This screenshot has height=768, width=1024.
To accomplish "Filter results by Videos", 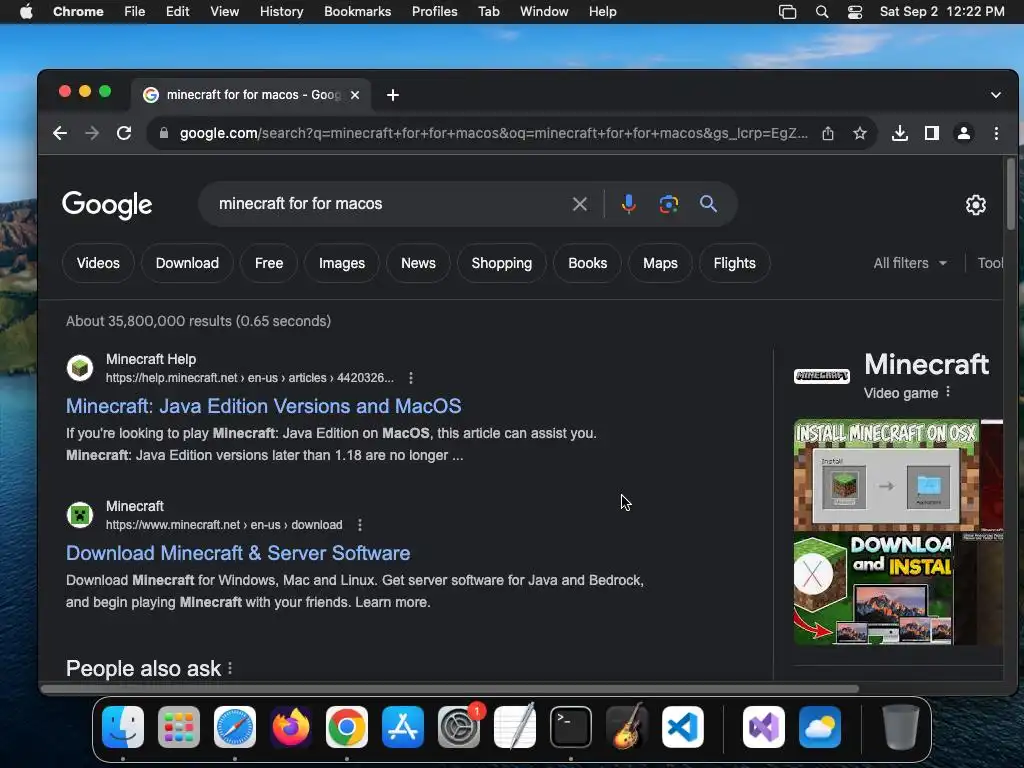I will tap(98, 263).
